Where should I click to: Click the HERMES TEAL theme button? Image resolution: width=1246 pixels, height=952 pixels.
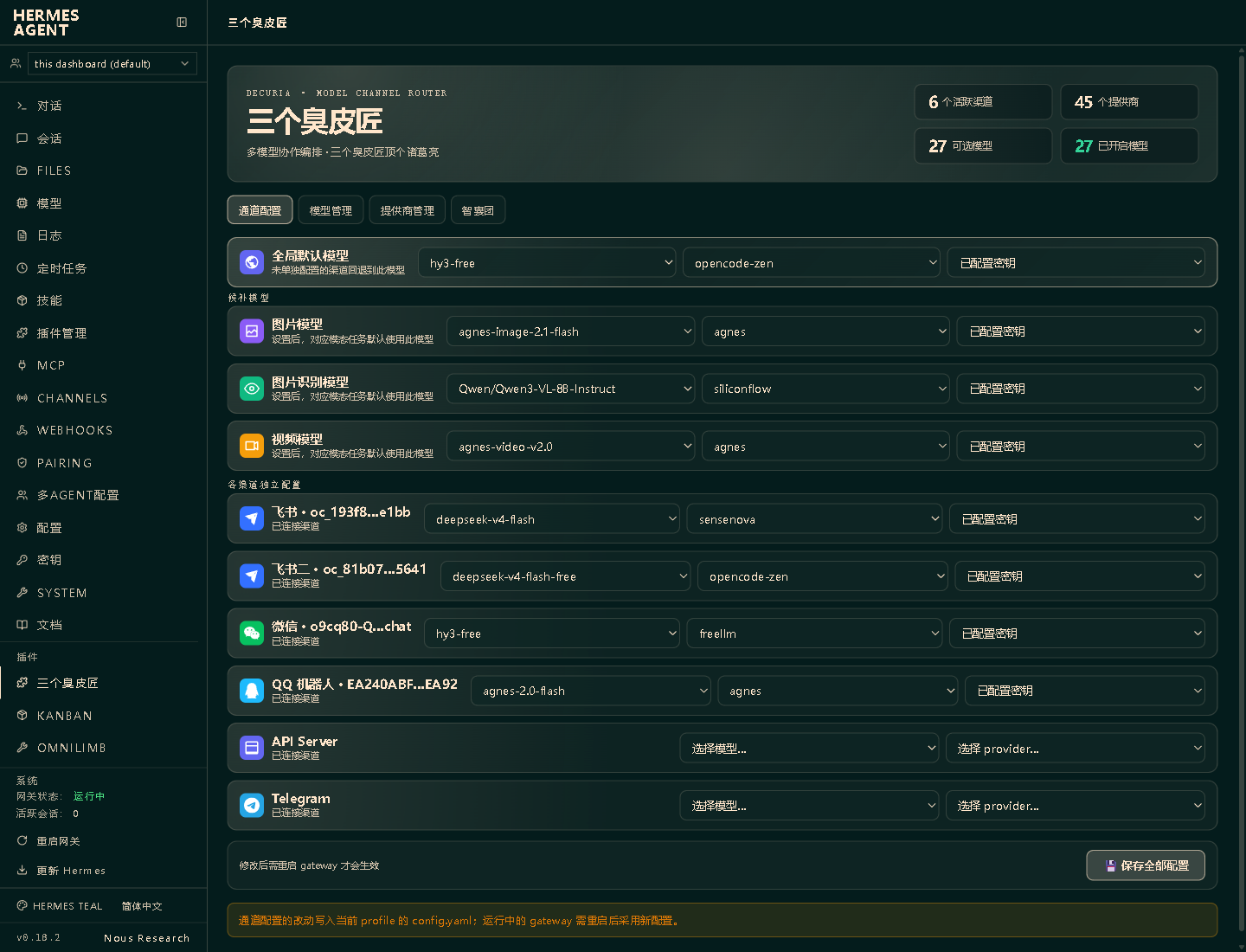(x=60, y=906)
